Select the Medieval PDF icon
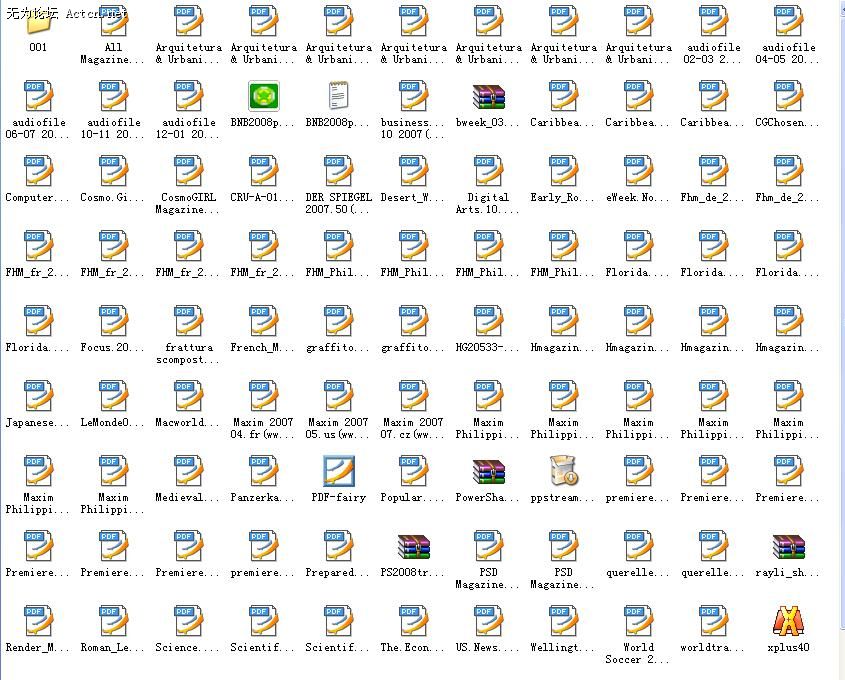 click(x=188, y=470)
